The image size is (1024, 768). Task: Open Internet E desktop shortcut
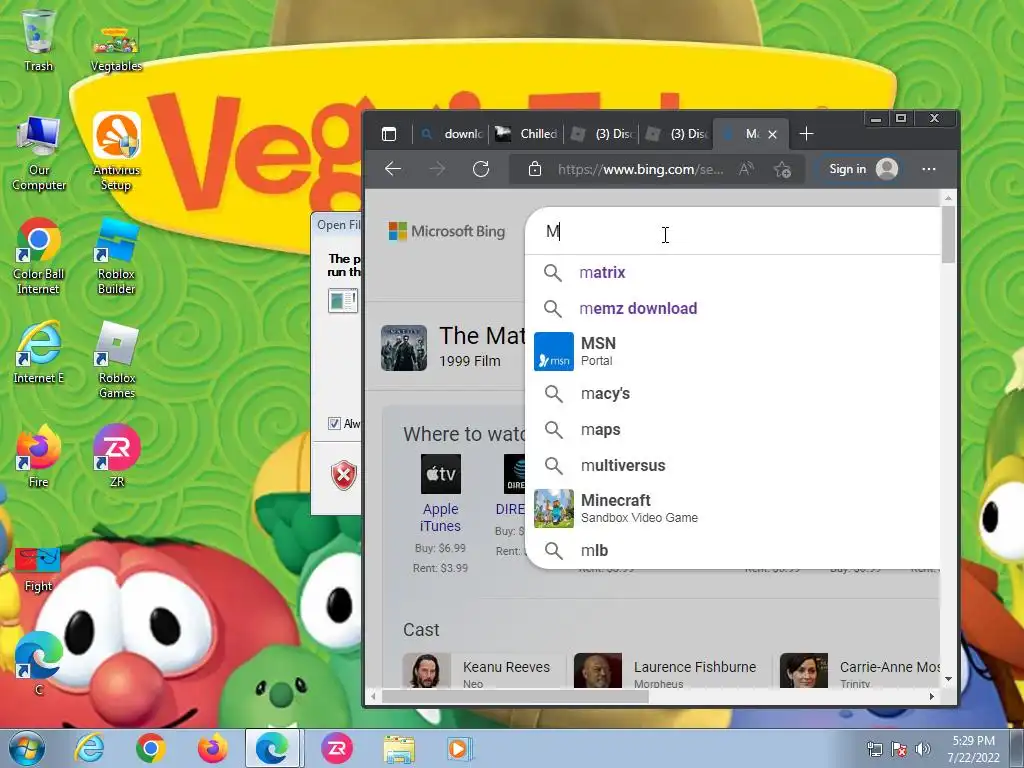click(x=39, y=353)
